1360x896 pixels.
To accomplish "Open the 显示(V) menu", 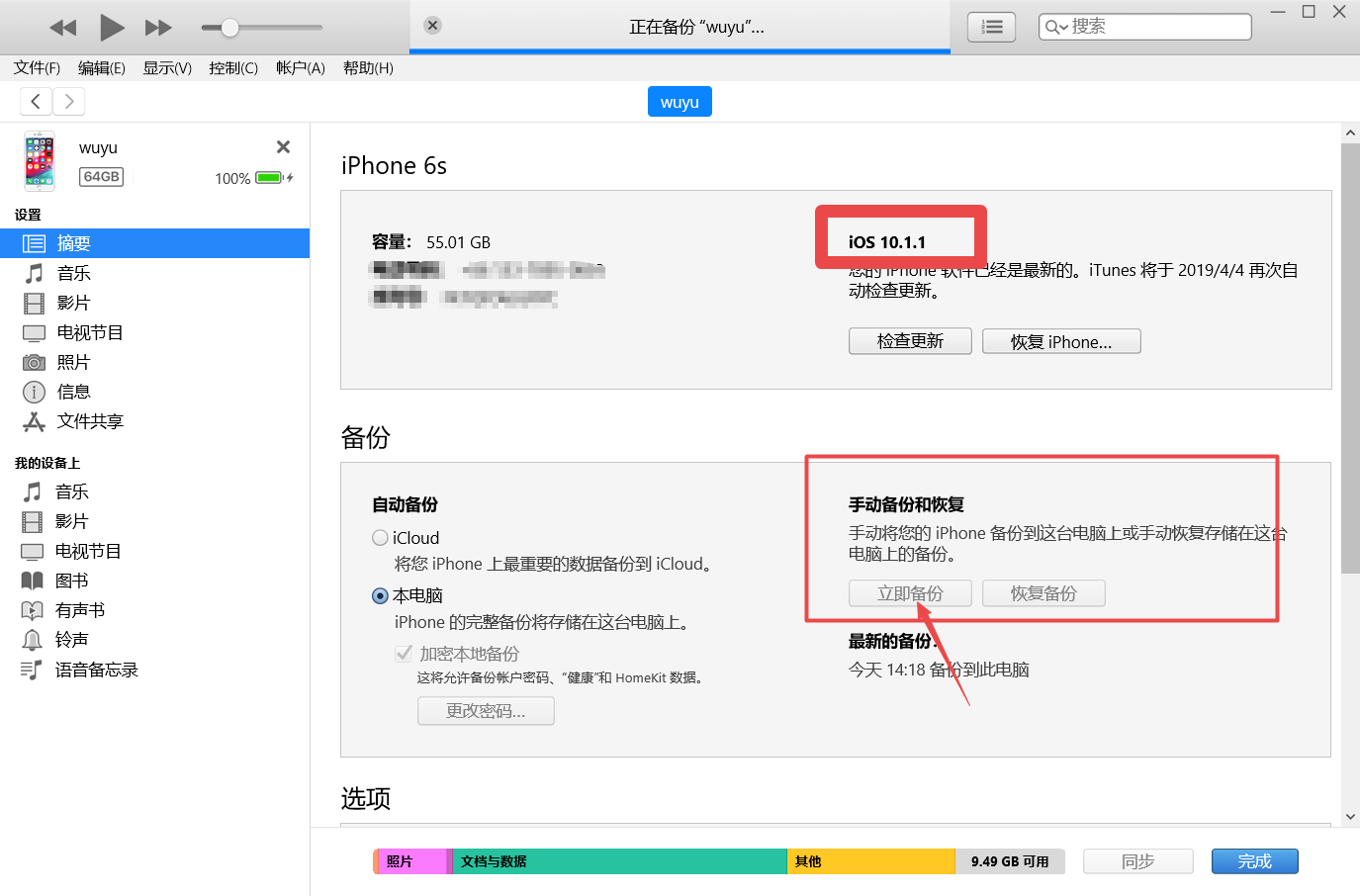I will click(x=167, y=68).
